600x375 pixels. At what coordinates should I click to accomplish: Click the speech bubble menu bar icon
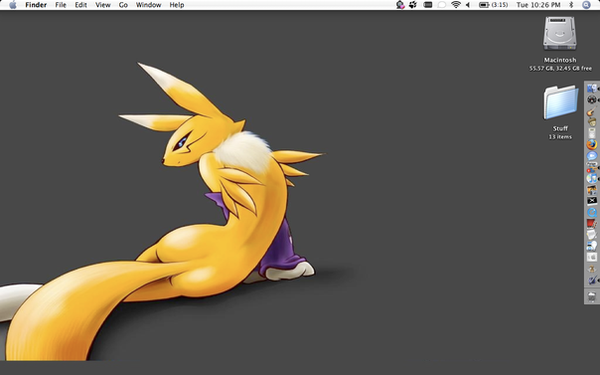click(442, 5)
